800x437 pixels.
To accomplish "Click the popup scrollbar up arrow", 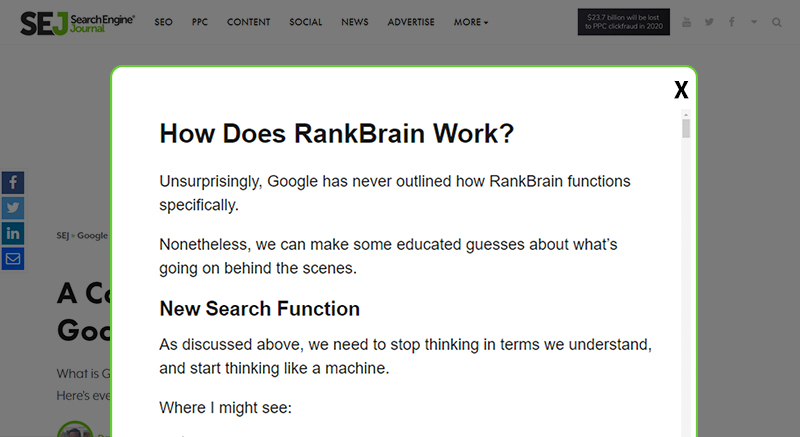I will (x=686, y=115).
